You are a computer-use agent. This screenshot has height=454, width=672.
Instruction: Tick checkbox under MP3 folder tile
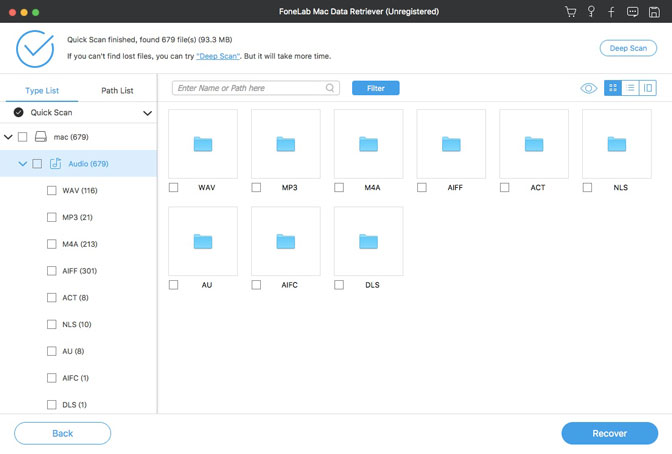[x=256, y=187]
